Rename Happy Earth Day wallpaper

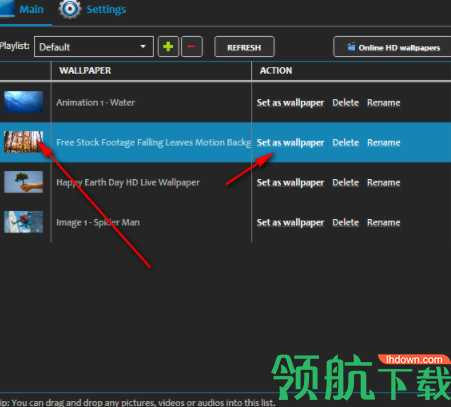(x=384, y=183)
